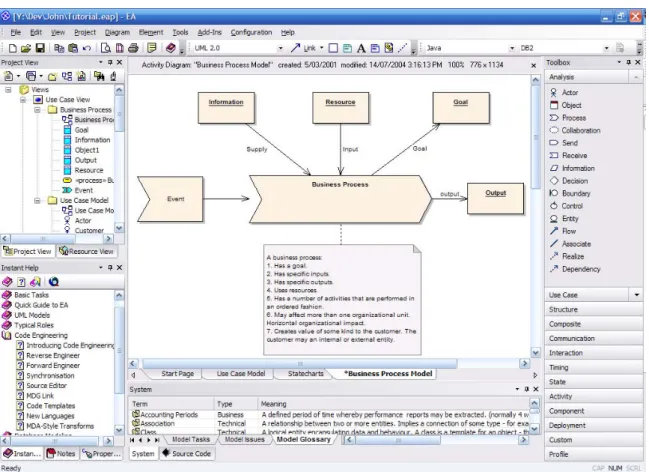
Task: Select Customer in the project tree
Action: tap(89, 230)
